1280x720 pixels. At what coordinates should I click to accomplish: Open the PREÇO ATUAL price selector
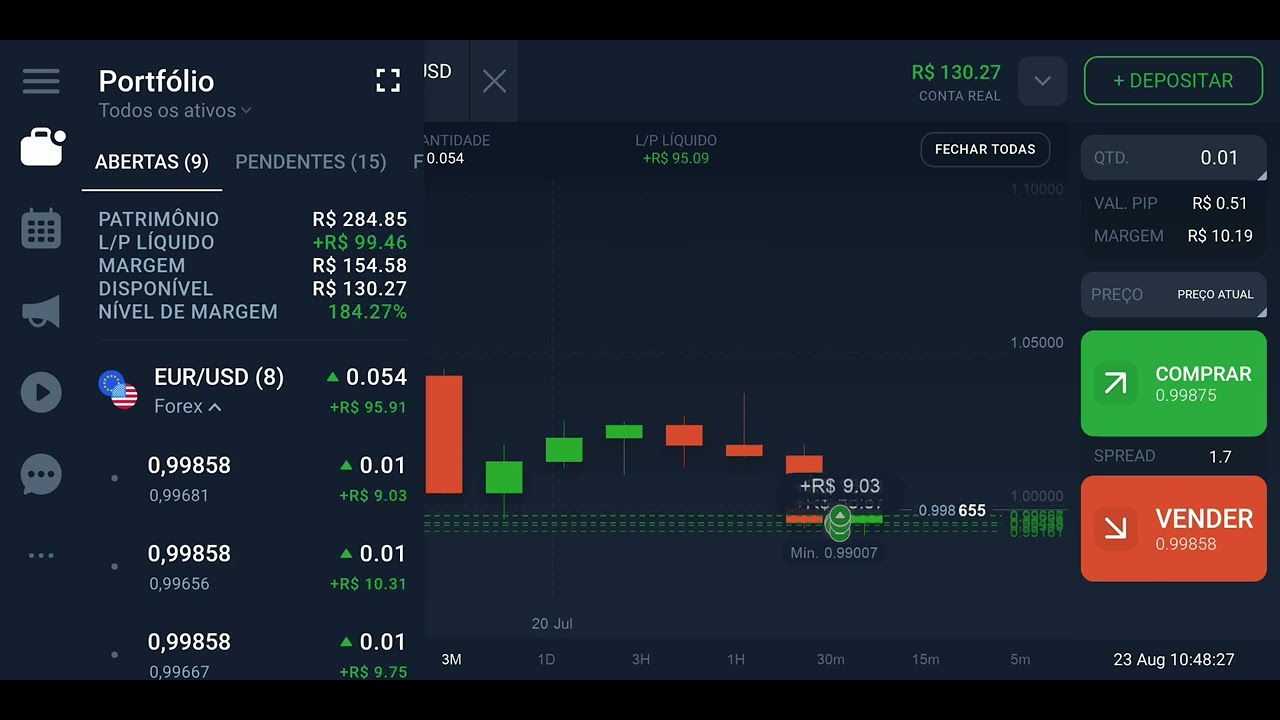1174,295
